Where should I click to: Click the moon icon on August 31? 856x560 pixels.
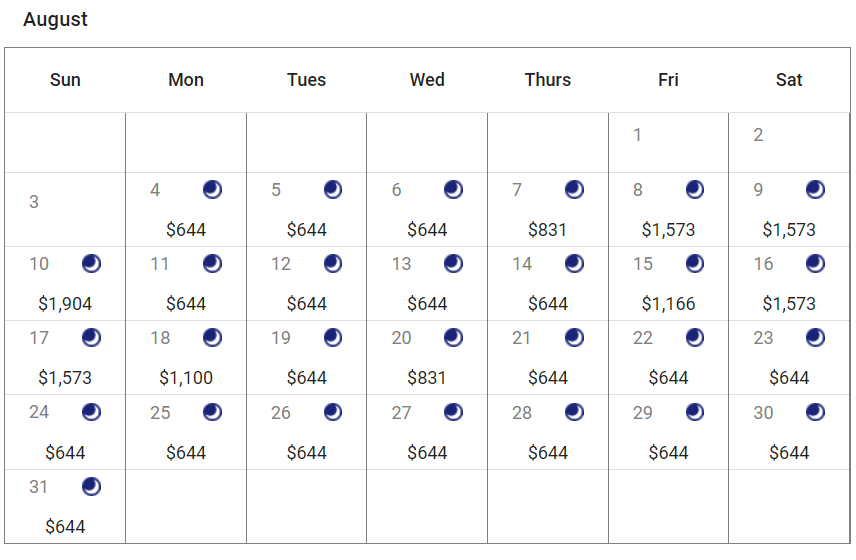92,487
